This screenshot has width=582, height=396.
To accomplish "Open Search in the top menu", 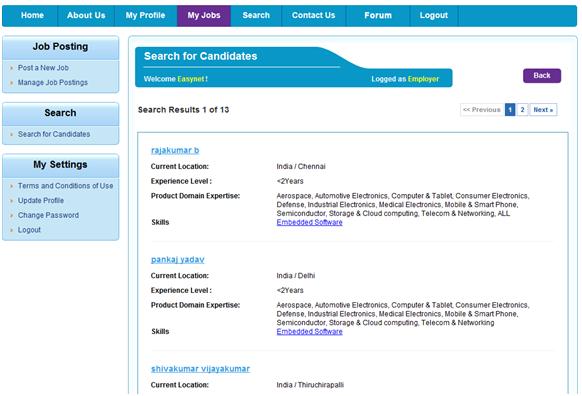I will [256, 16].
